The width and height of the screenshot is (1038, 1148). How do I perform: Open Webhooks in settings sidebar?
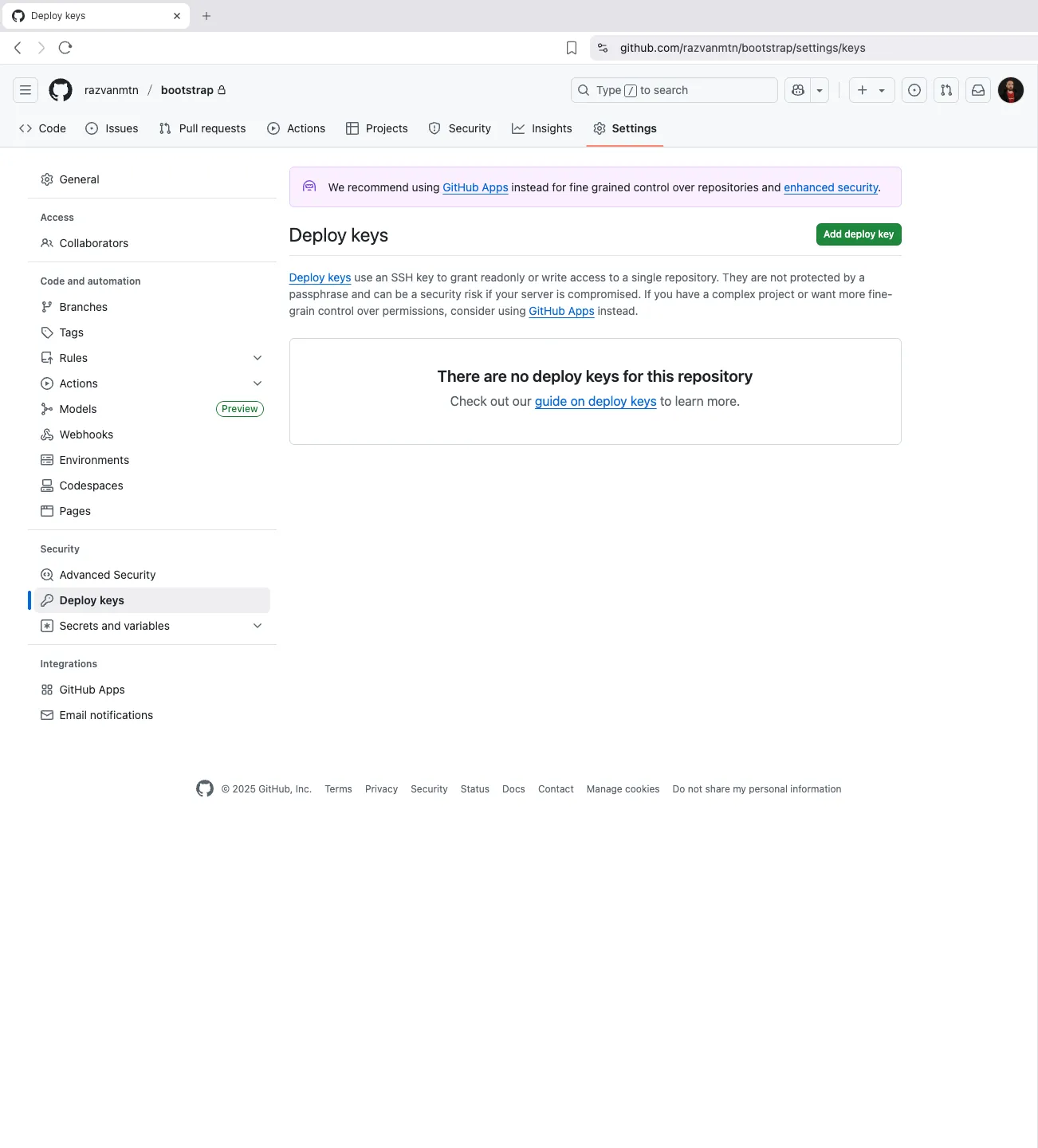(86, 434)
